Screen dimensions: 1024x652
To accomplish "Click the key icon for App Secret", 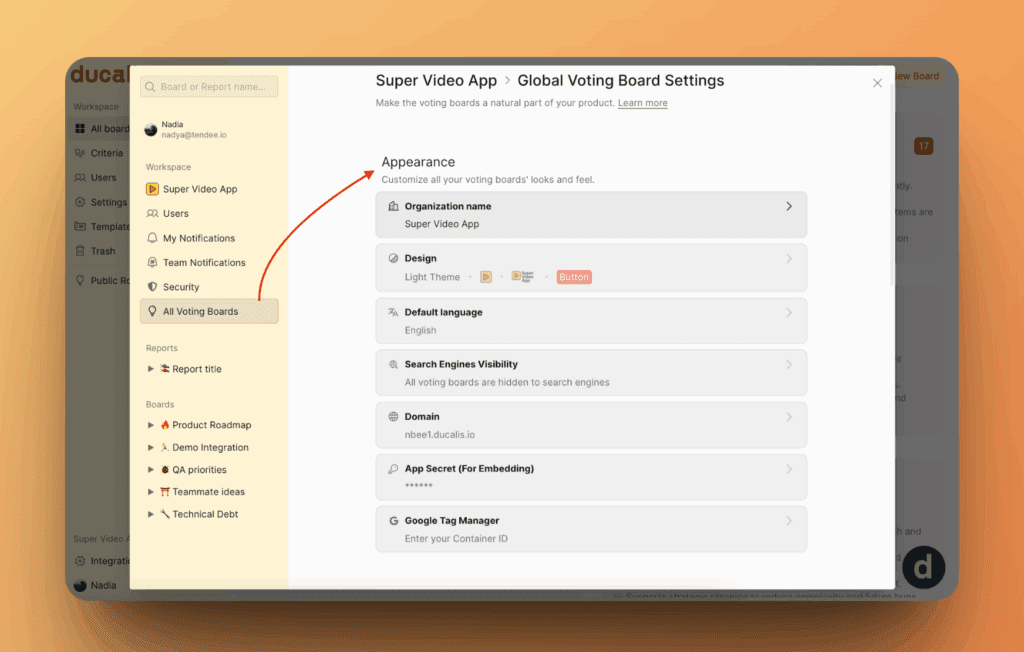I will pos(393,469).
